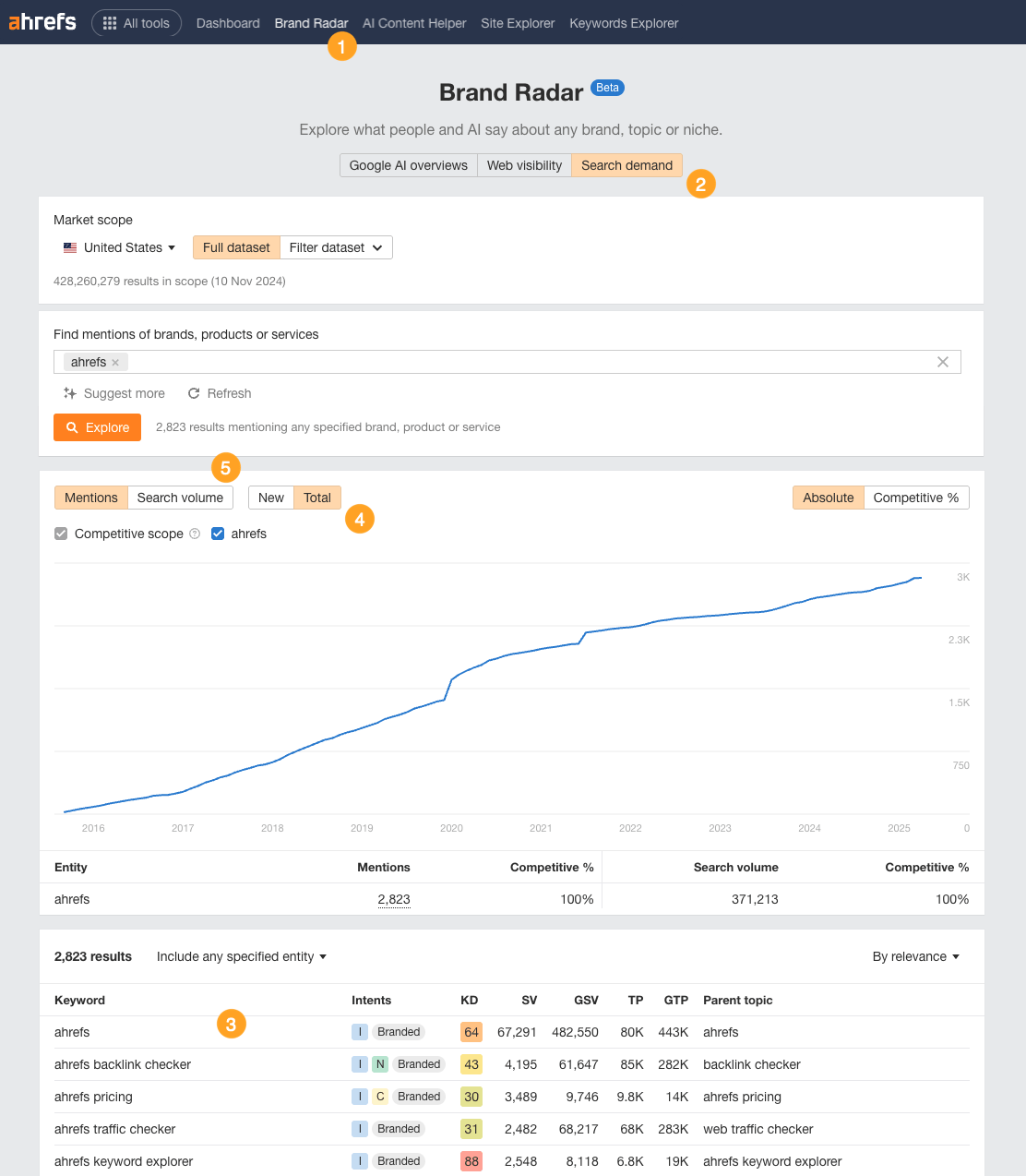Click the ahrefs logo in the top bar
Screen dimensions: 1026x1176
(x=42, y=22)
